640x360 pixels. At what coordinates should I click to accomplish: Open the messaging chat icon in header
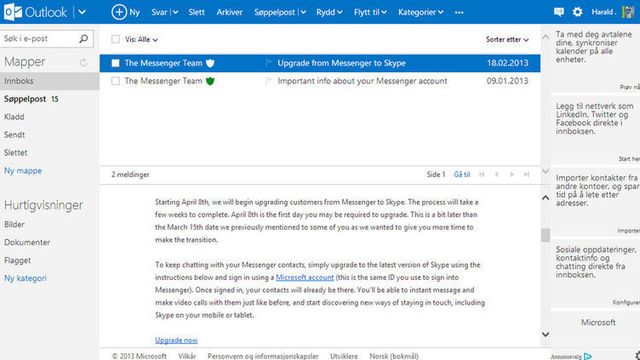coord(559,12)
